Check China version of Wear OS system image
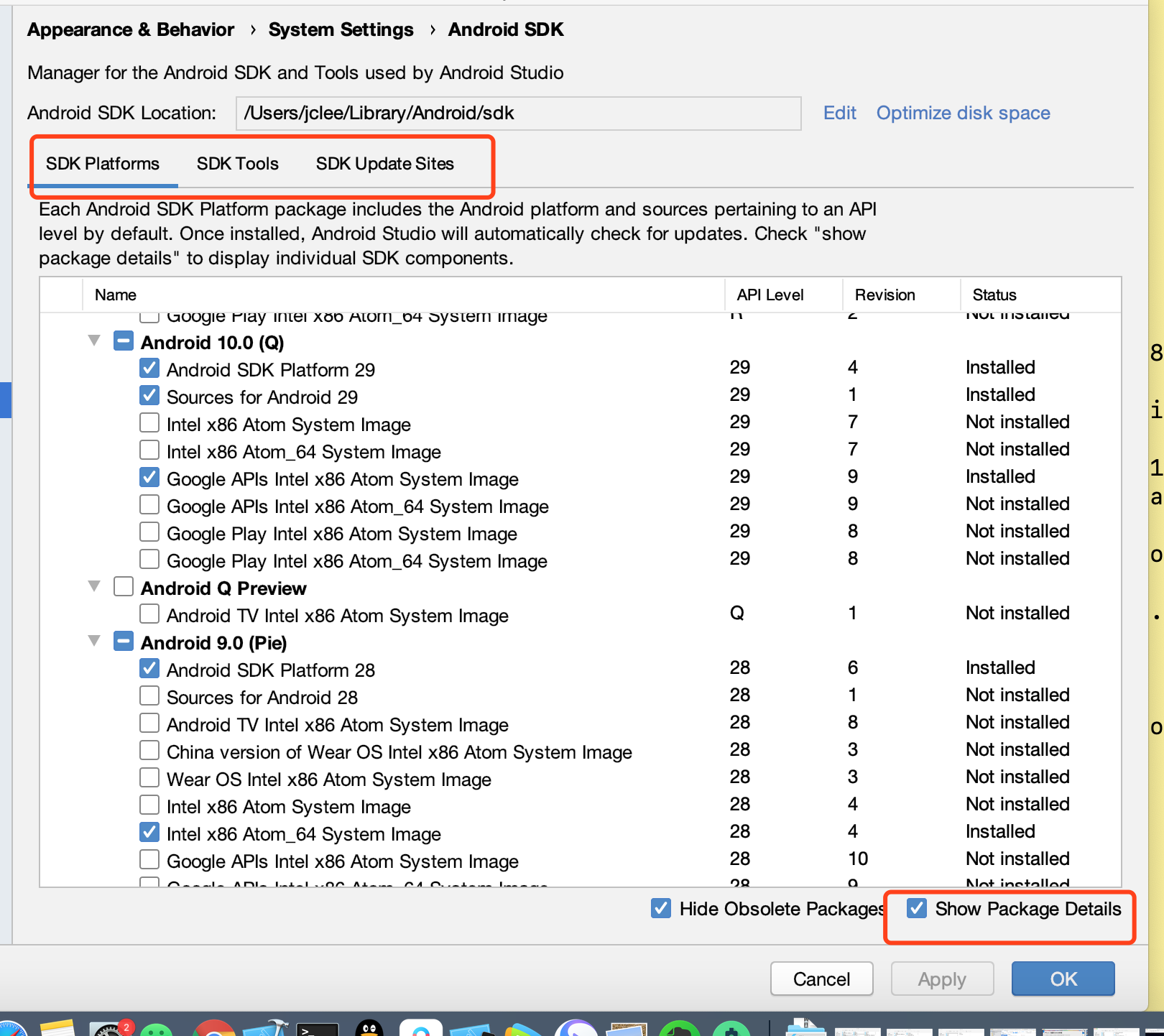 click(149, 751)
